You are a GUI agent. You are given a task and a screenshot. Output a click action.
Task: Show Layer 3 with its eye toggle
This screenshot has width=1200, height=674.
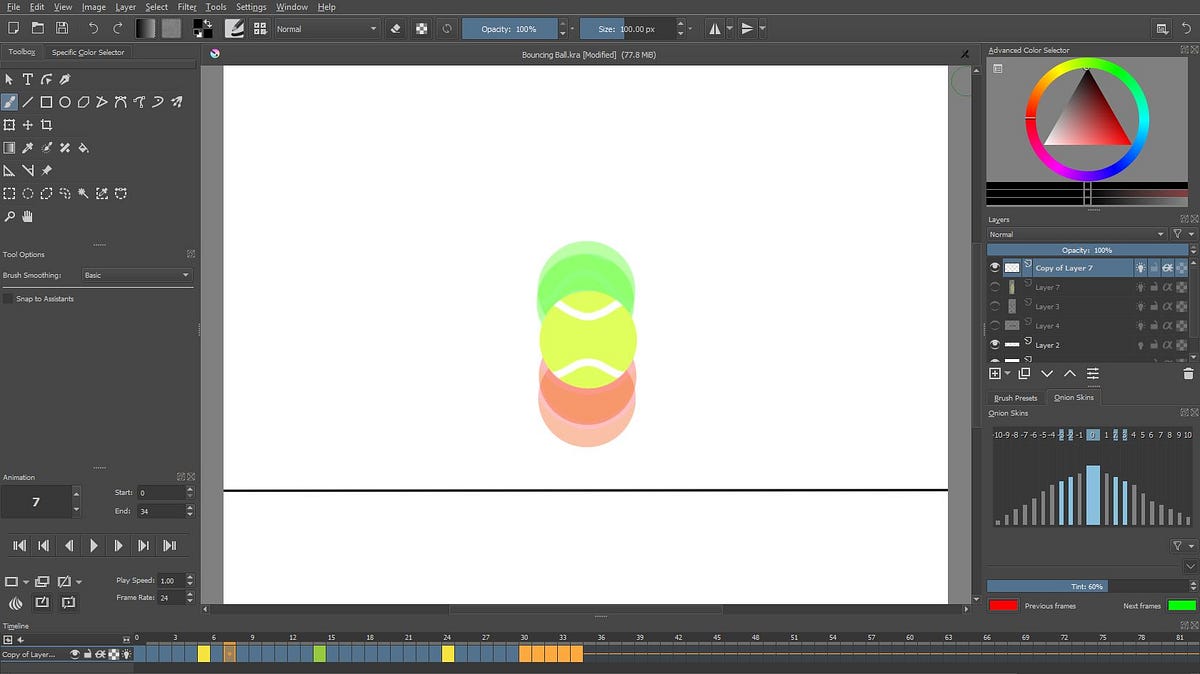(x=995, y=306)
